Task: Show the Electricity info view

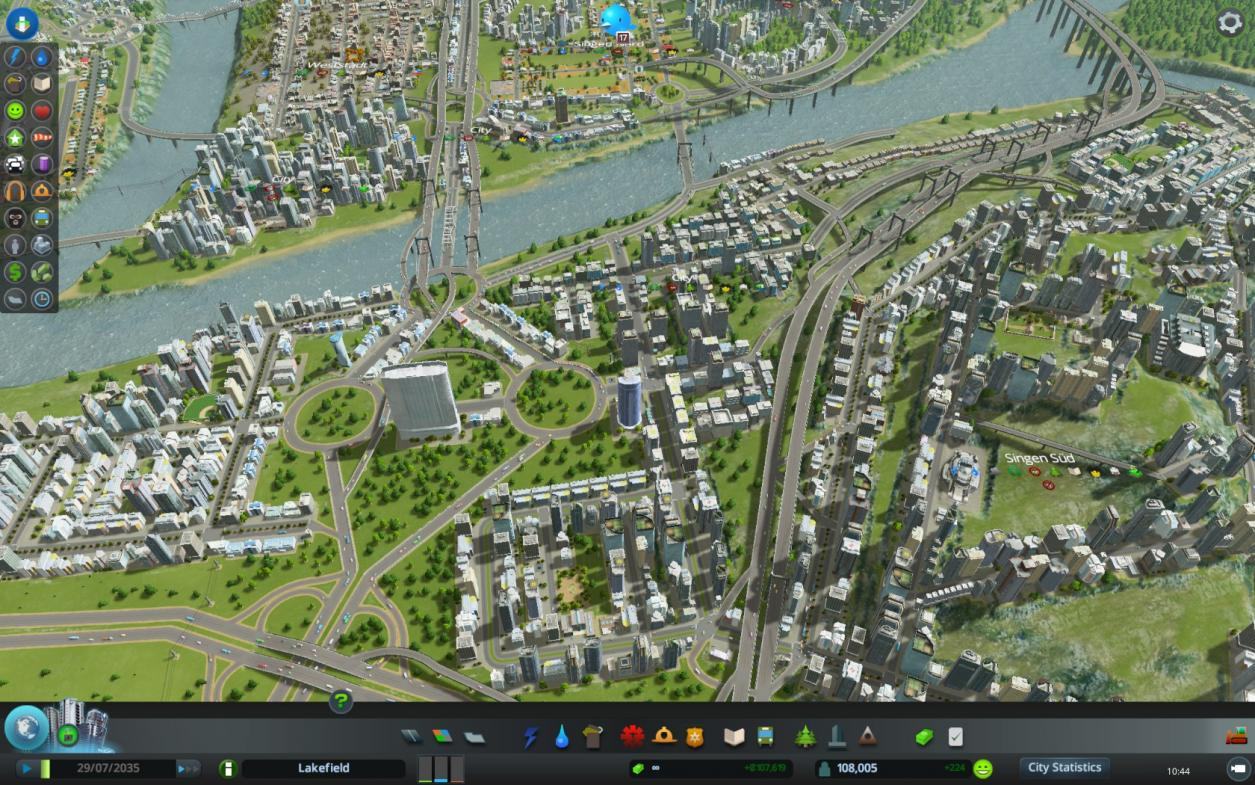Action: click(x=15, y=56)
